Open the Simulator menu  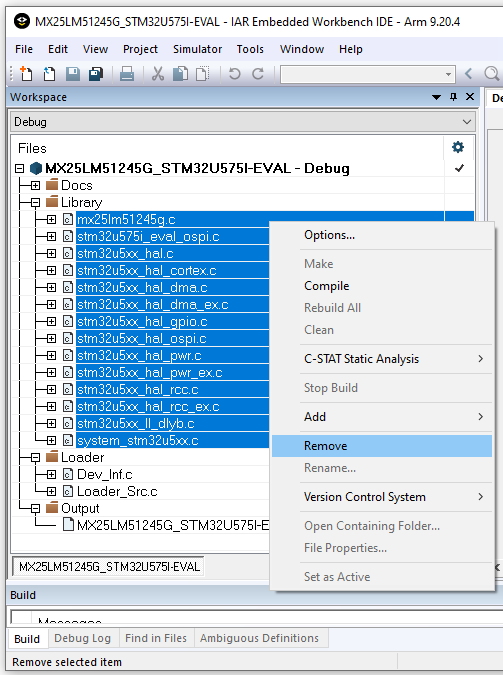point(197,49)
